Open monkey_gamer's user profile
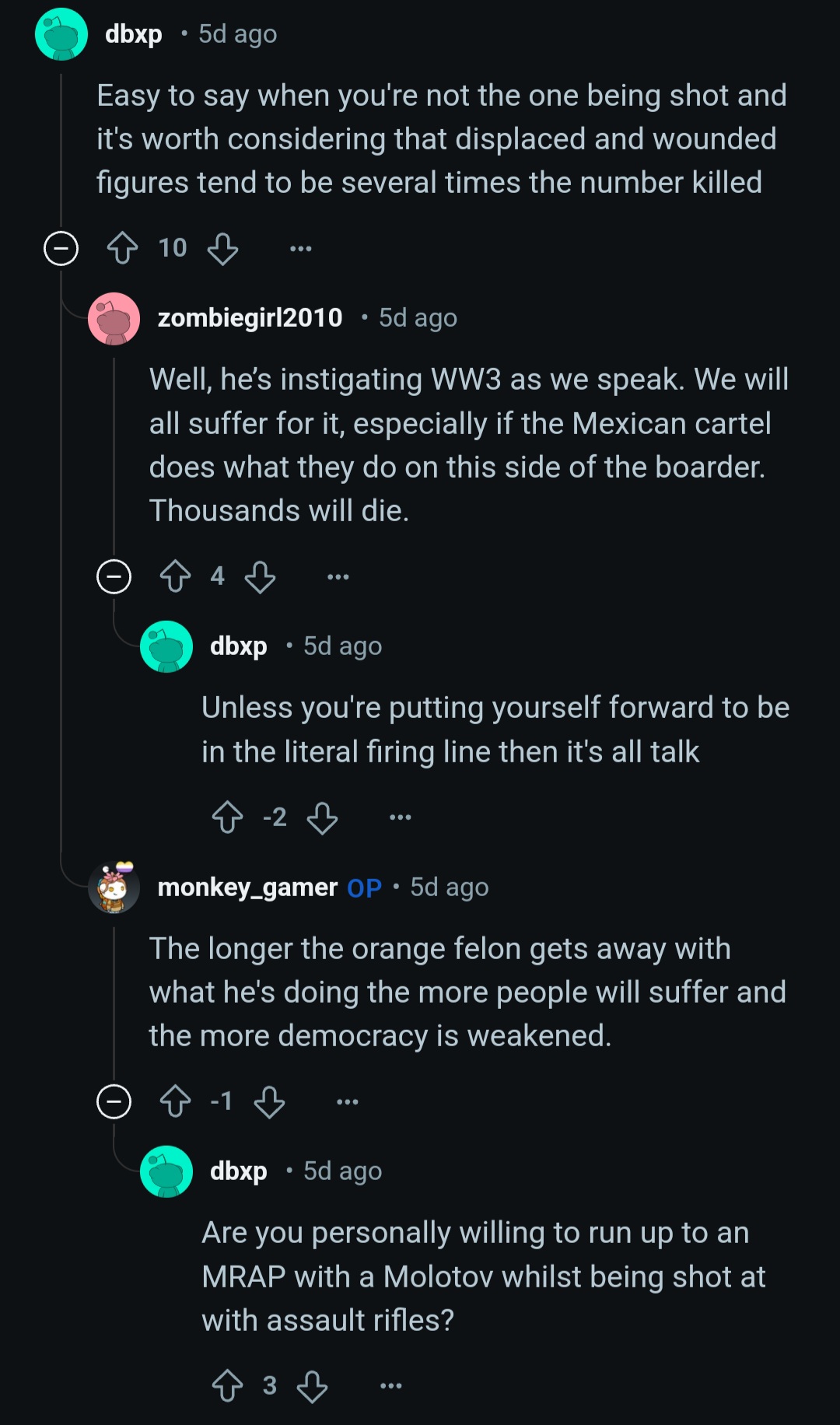This screenshot has height=1425, width=840. [x=247, y=887]
